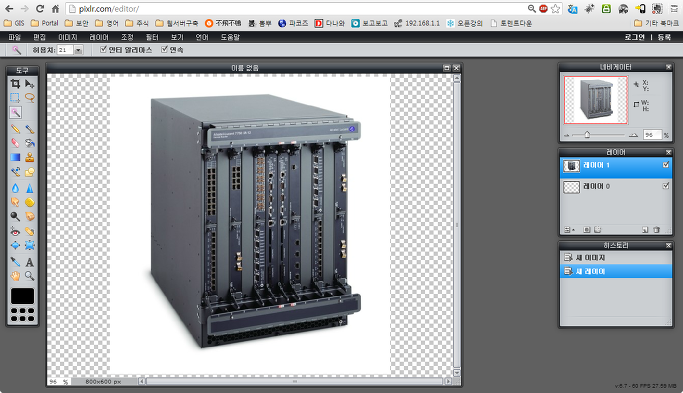Select the Pinch tool
This screenshot has height=393, width=683.
pos(30,245)
